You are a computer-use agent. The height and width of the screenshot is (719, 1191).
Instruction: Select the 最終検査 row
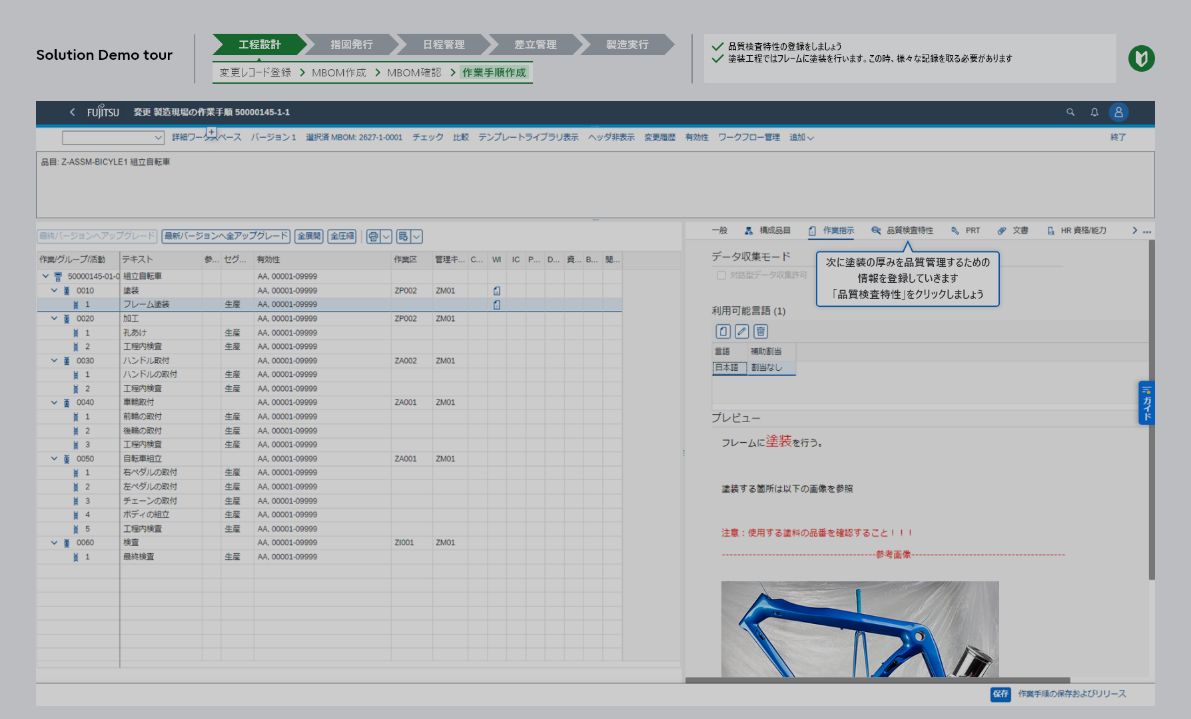(329, 557)
